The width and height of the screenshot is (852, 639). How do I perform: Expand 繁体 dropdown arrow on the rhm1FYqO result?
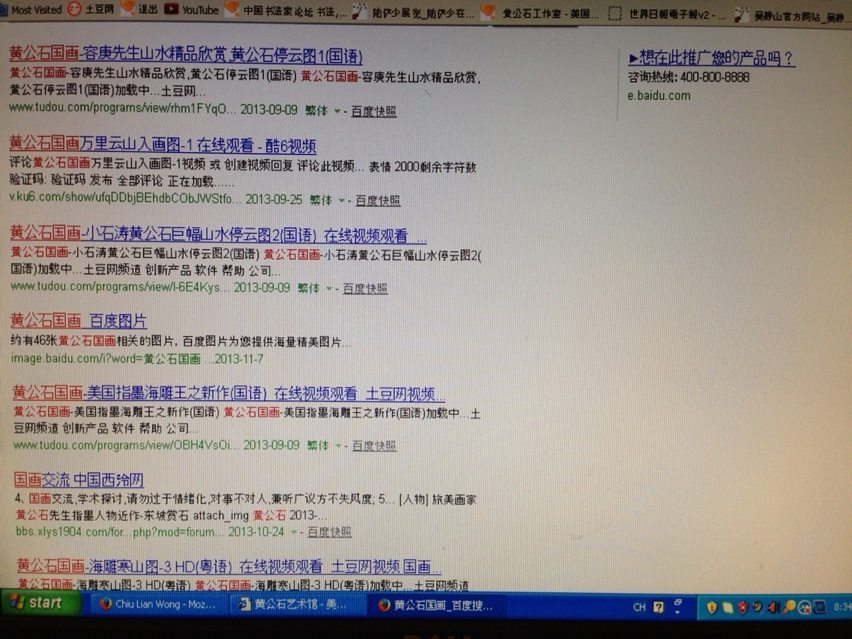click(337, 111)
